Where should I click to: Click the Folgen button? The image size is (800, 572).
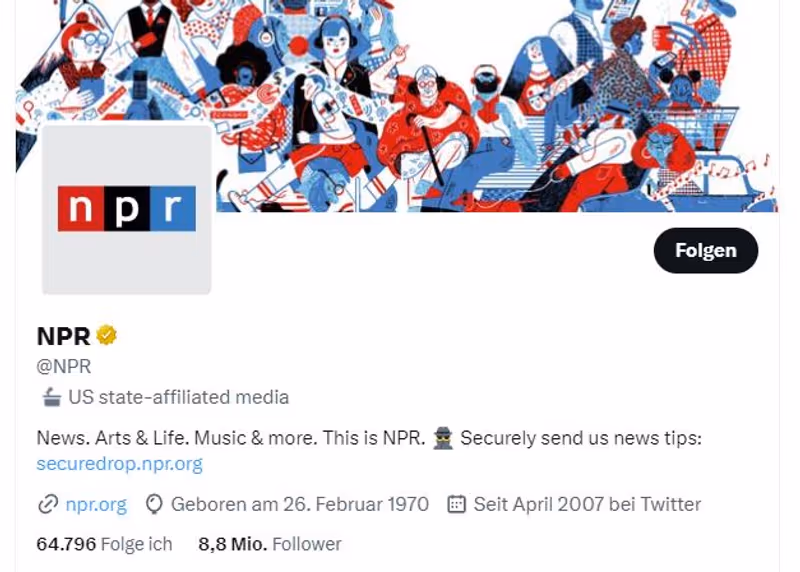[705, 251]
